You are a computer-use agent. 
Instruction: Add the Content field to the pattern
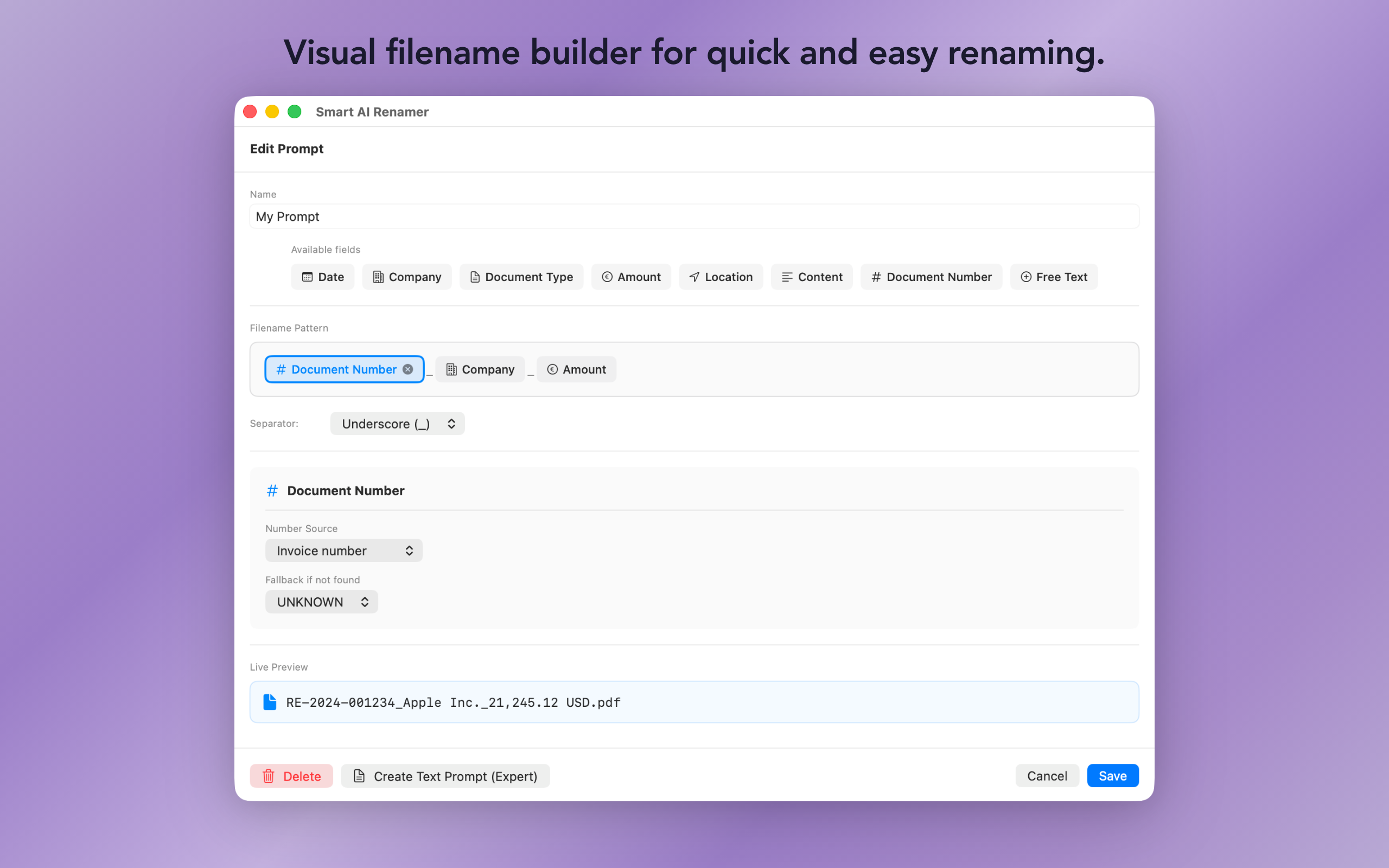click(812, 277)
